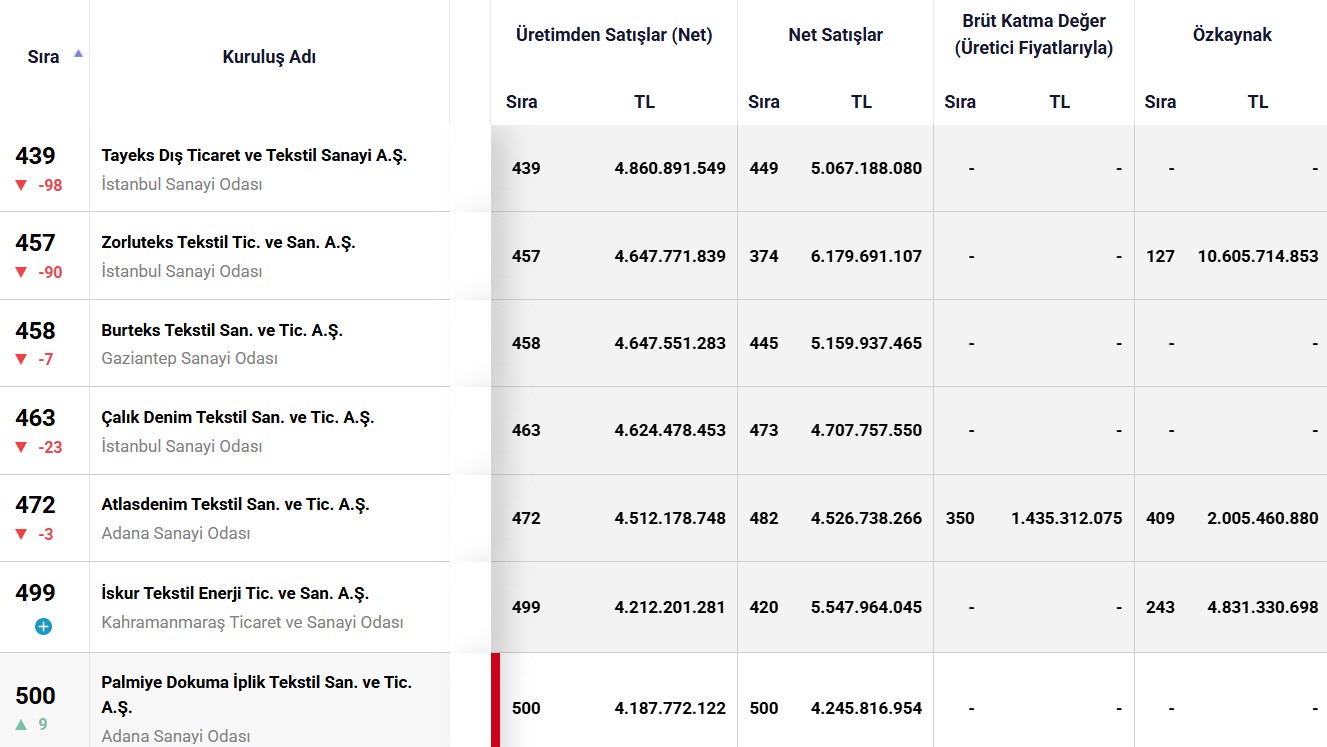
Task: Click the blue plus icon under rank 499
Action: [43, 626]
